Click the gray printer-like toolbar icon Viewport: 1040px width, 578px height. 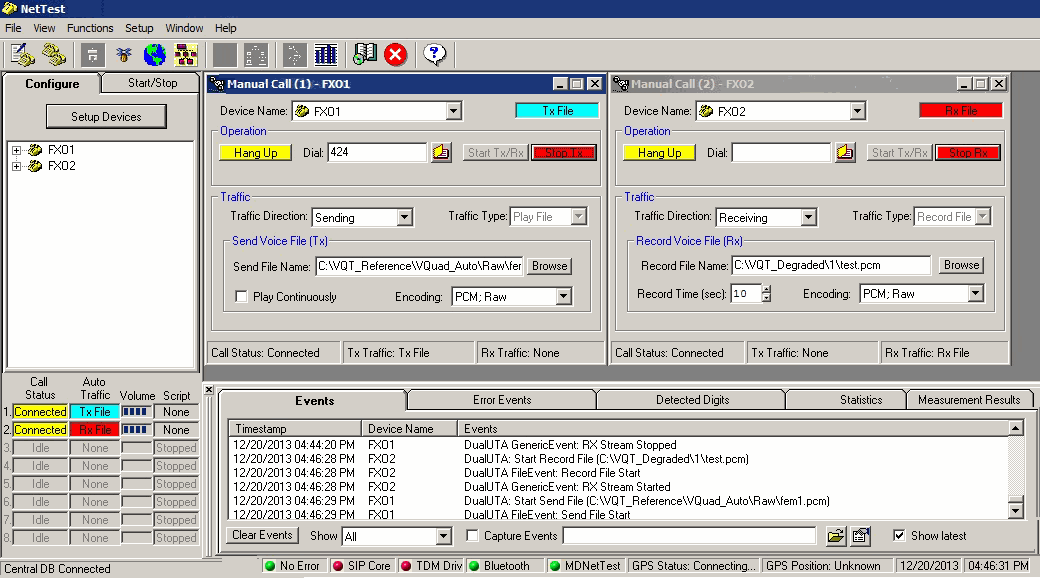tap(93, 54)
